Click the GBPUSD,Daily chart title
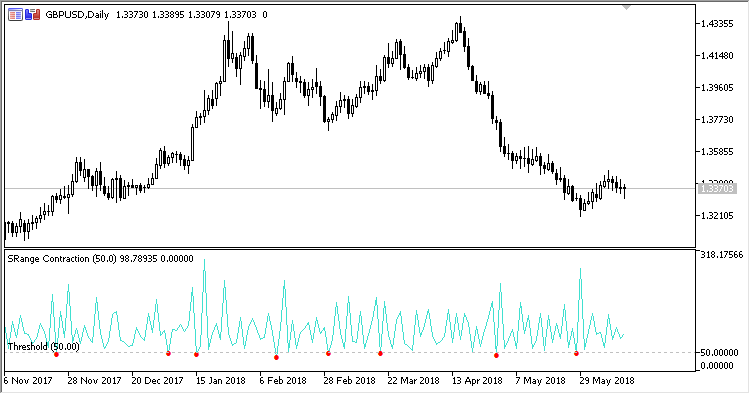 click(77, 15)
